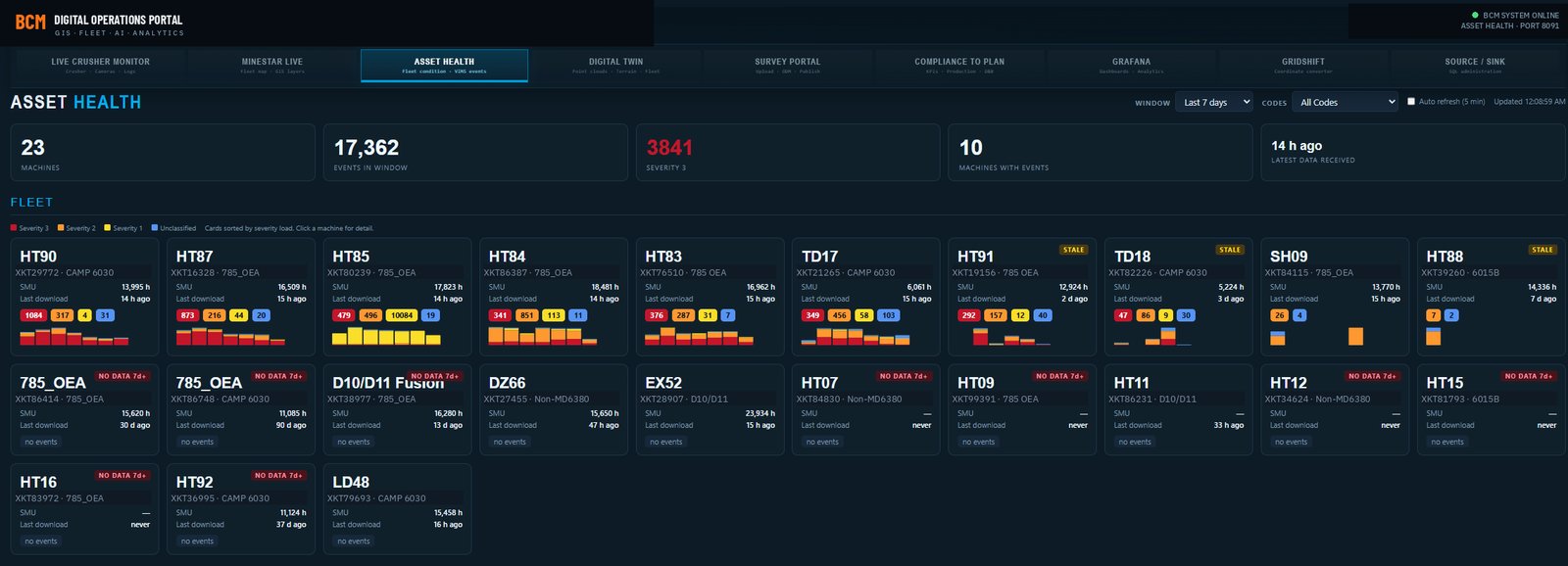Open the HT90 machine card title
The width and height of the screenshot is (1568, 566).
[x=38, y=257]
